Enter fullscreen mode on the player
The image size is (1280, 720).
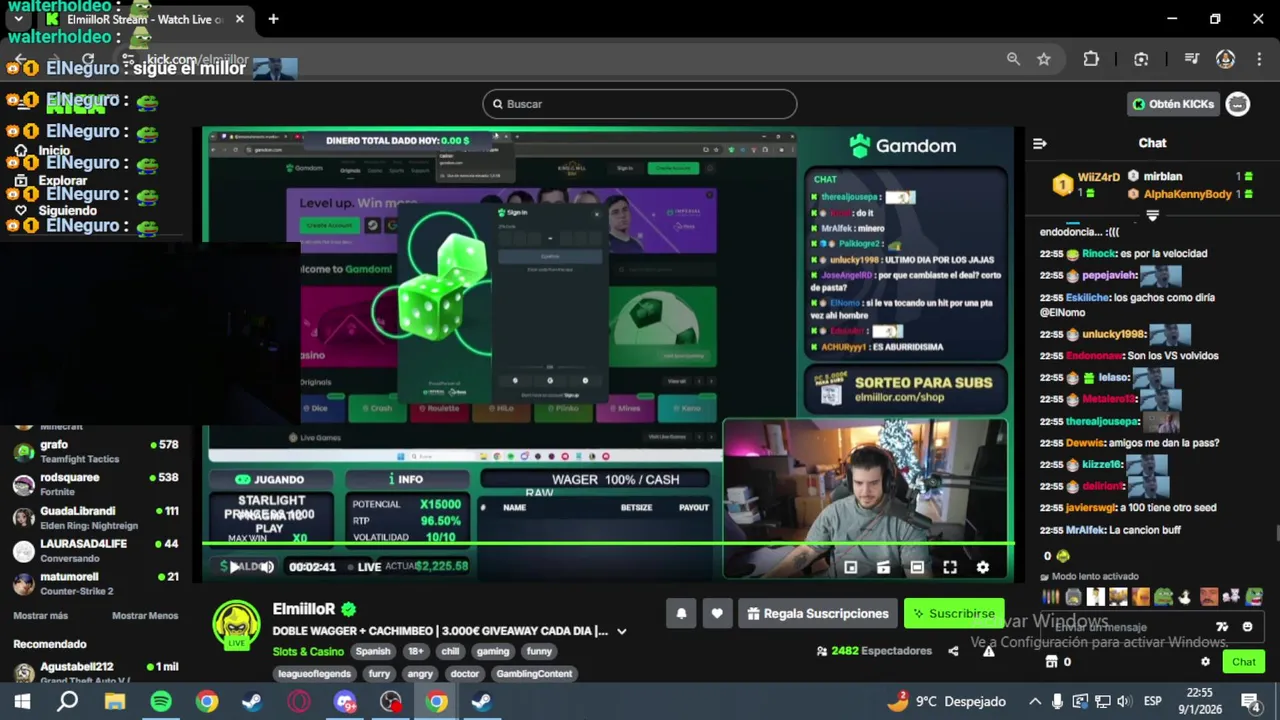(x=950, y=567)
